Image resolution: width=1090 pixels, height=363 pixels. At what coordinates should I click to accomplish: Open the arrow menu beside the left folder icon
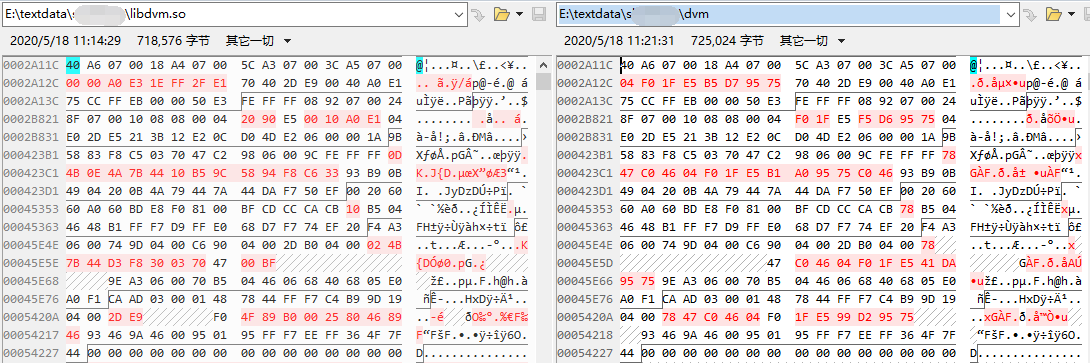[519, 13]
